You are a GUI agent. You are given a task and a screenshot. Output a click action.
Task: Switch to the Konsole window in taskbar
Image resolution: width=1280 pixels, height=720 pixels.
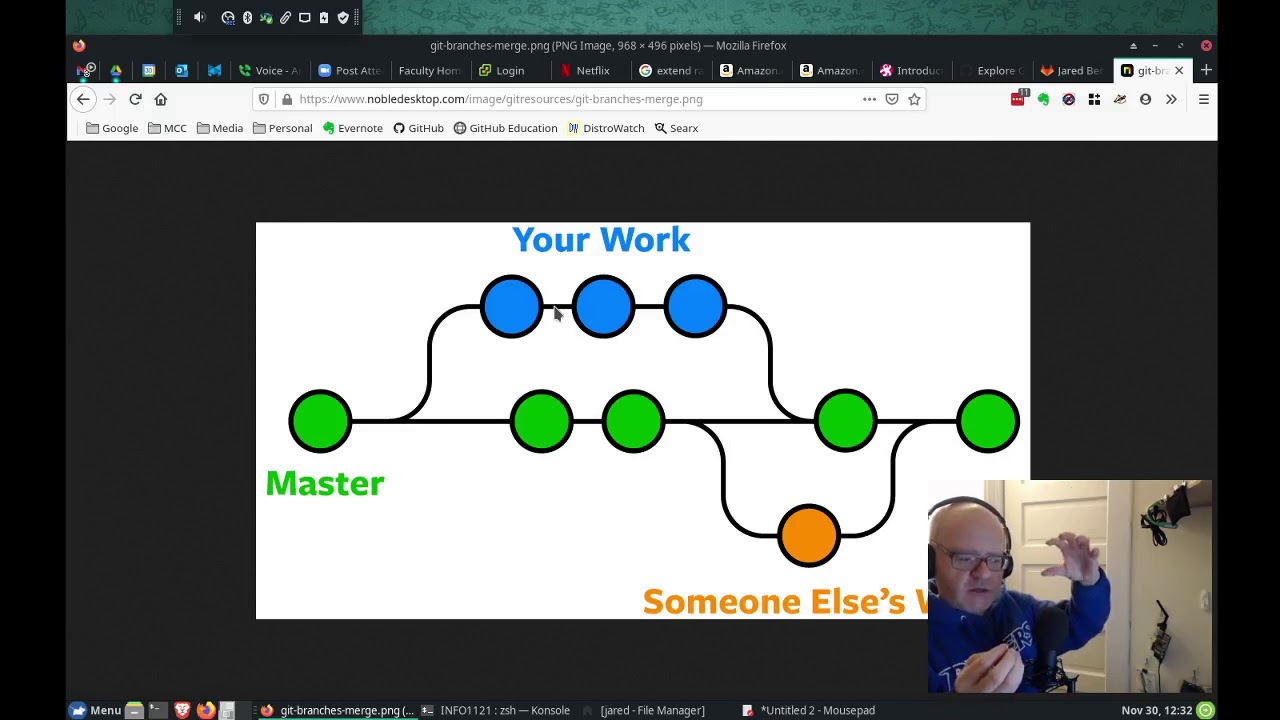coord(496,710)
